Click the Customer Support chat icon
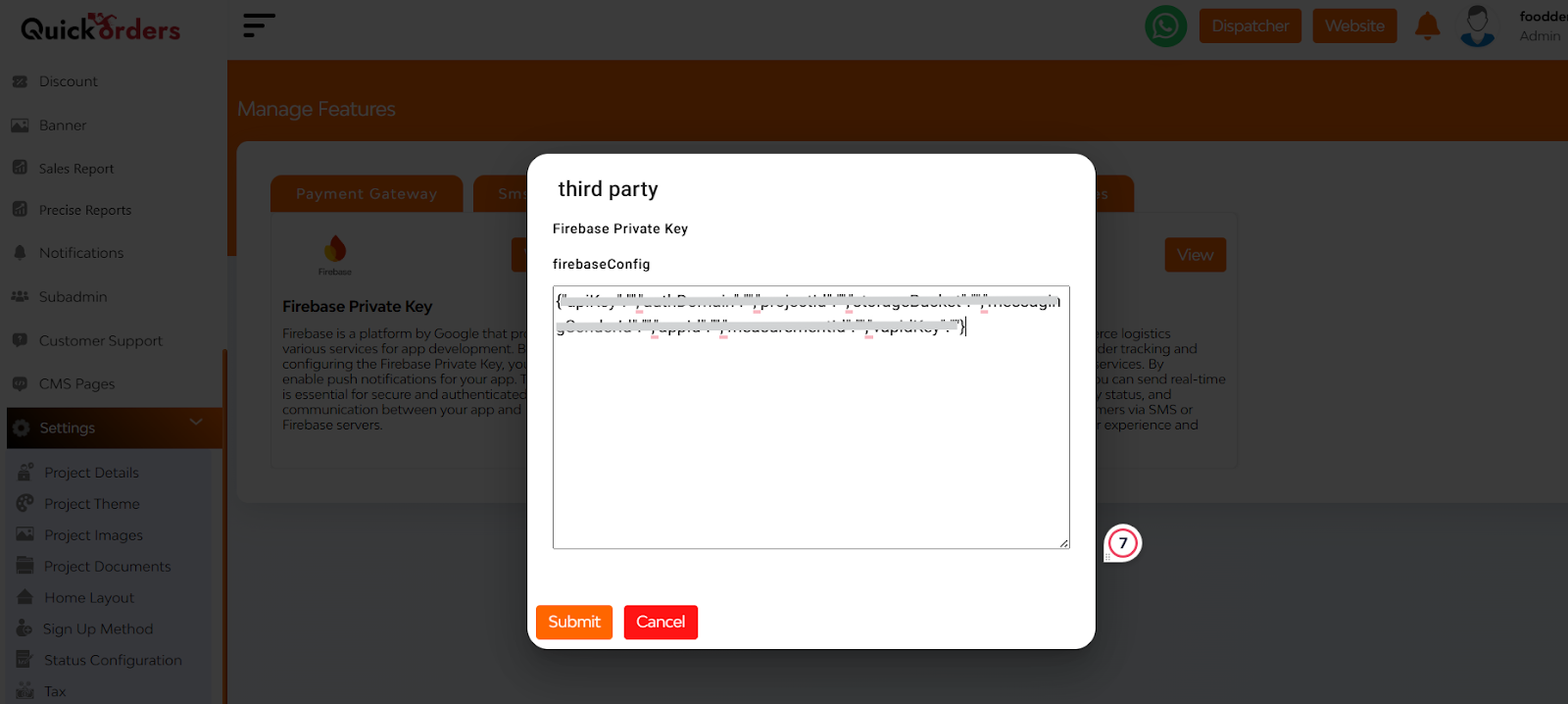The height and width of the screenshot is (704, 1568). pos(20,340)
